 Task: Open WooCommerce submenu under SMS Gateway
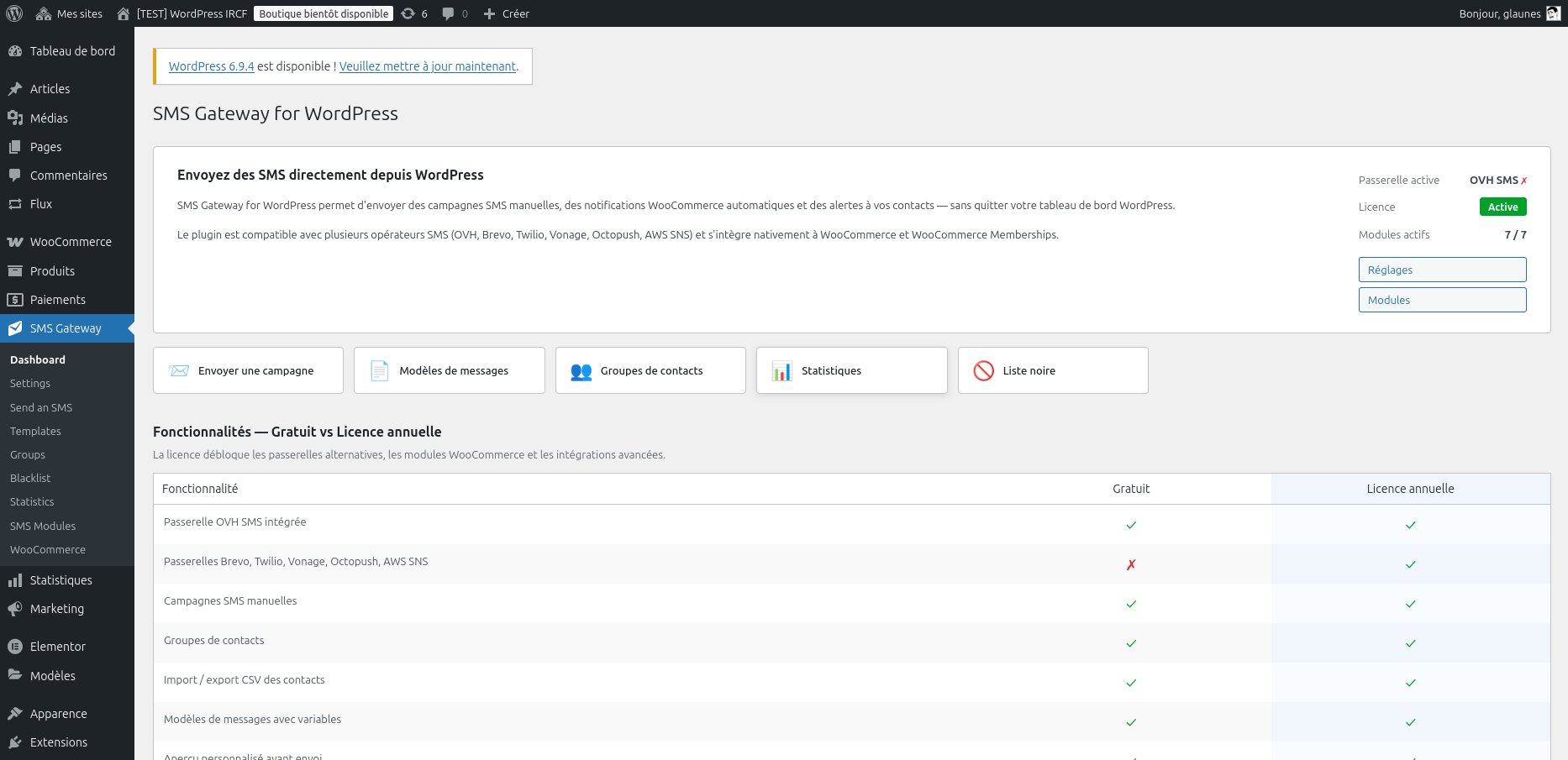tap(48, 549)
